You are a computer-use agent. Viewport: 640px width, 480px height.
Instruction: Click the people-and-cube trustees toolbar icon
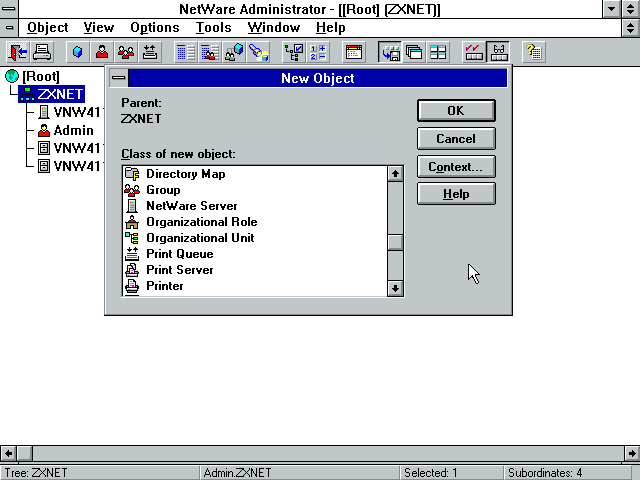(x=234, y=52)
